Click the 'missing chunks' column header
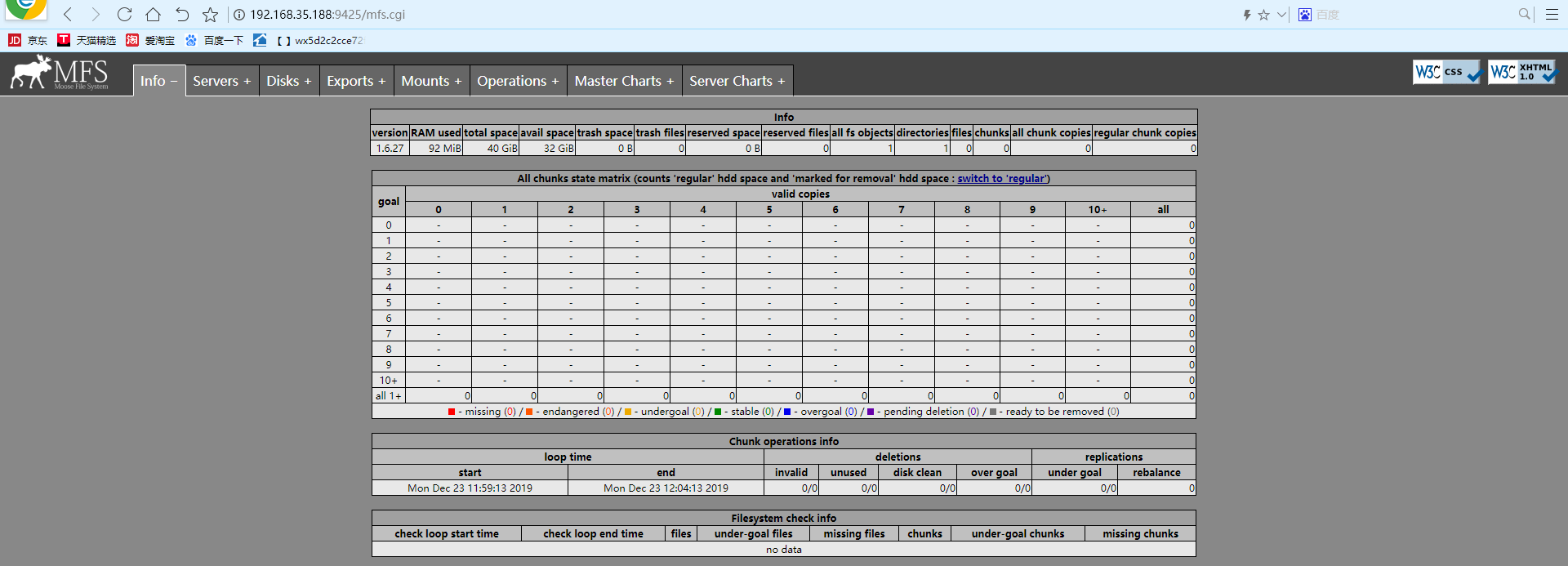1568x566 pixels. [1140, 534]
